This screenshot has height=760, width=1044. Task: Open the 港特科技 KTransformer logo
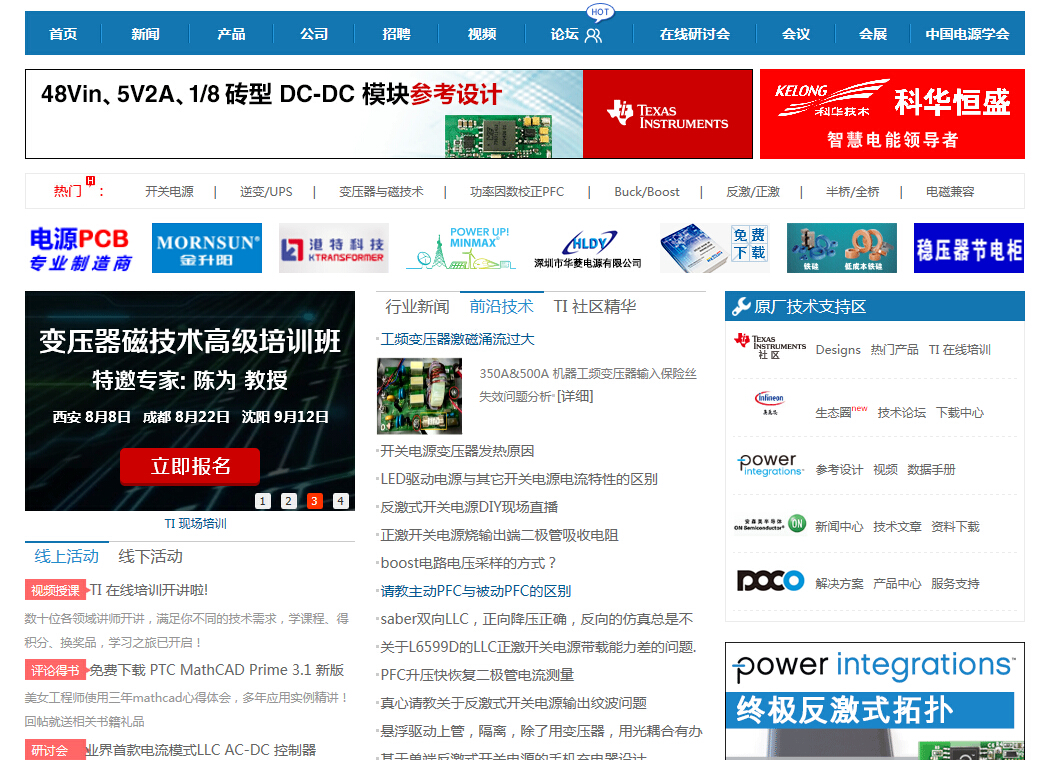tap(334, 248)
